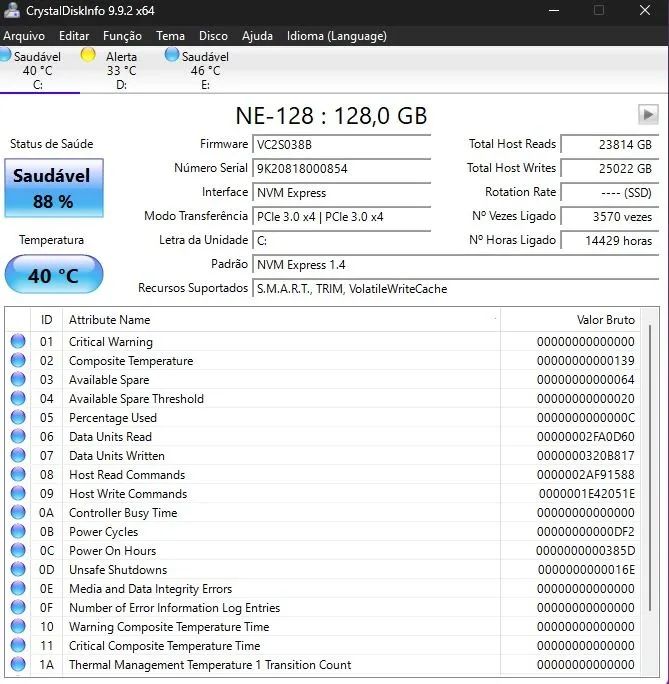Viewport: 669px width, 684px height.
Task: Click the status orb for Controller Busy Time
Action: pos(18,512)
